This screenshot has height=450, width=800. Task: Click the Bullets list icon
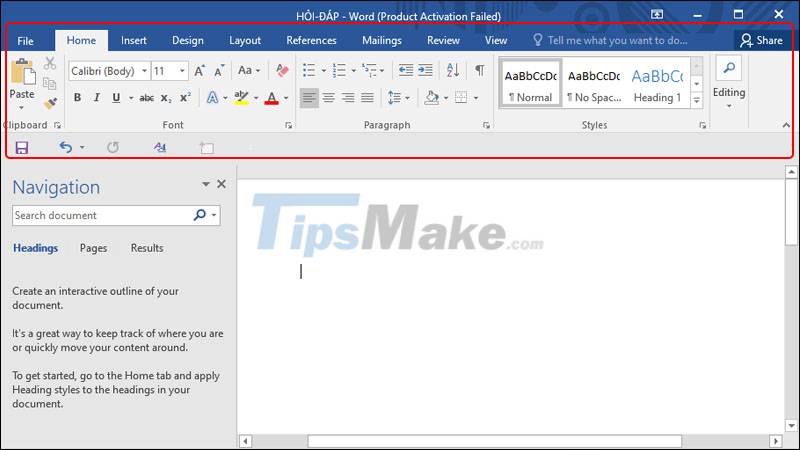309,70
